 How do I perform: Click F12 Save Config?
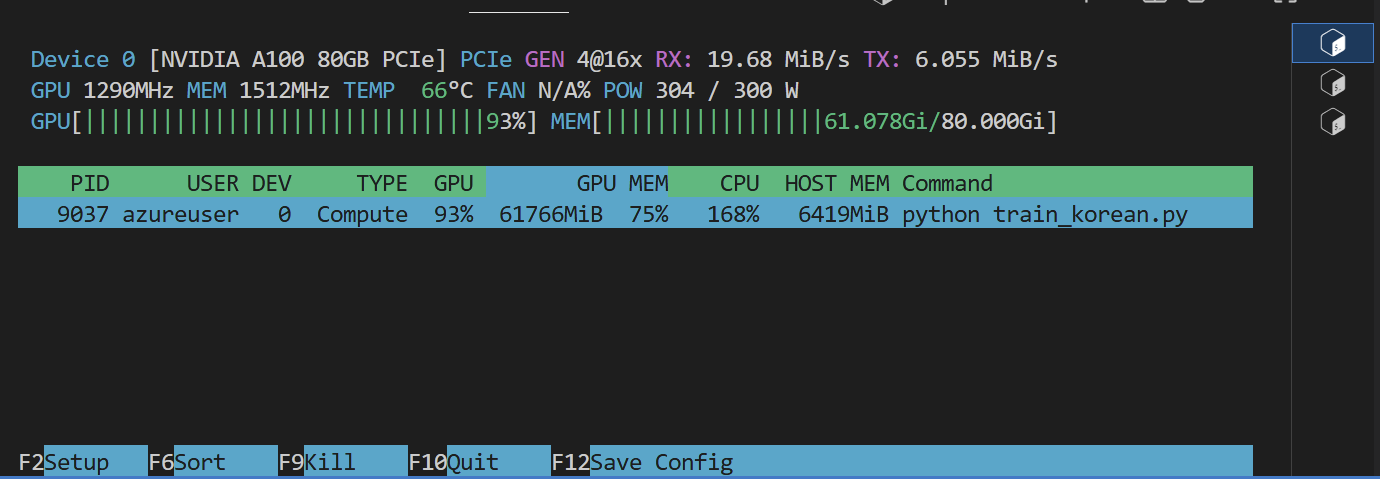point(661,462)
